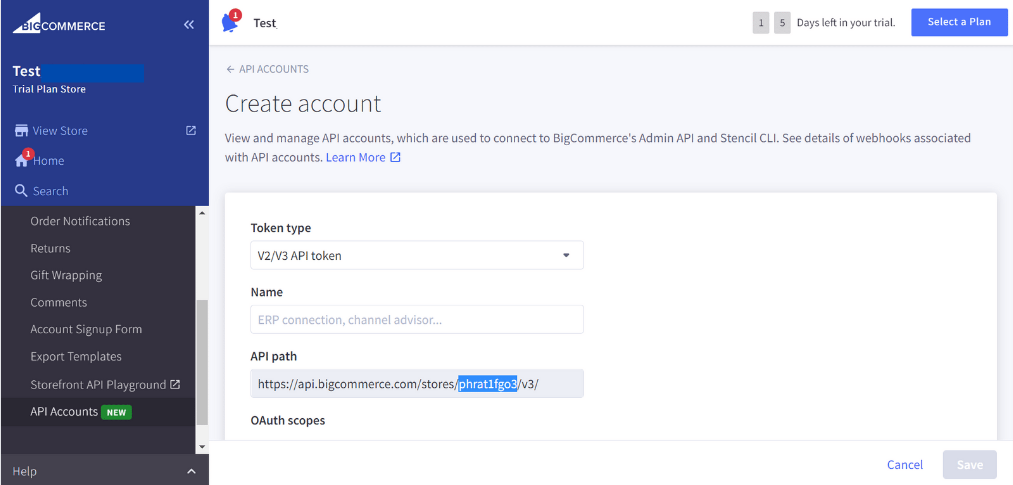Collapse the sidebar with double-chevron icon
1013x485 pixels.
click(189, 25)
